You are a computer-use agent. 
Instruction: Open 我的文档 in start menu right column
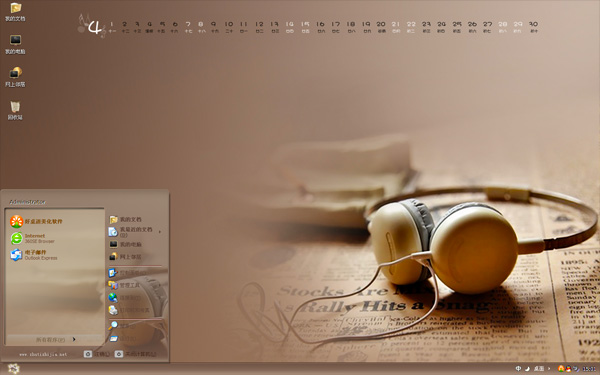coord(125,219)
